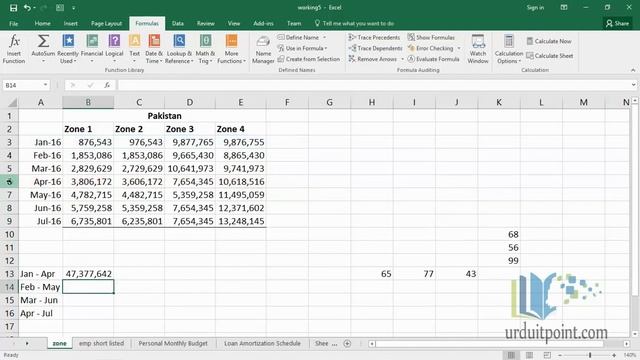Click the horizontal scrollbar track
Screen dimensions: 640x360
(498, 344)
